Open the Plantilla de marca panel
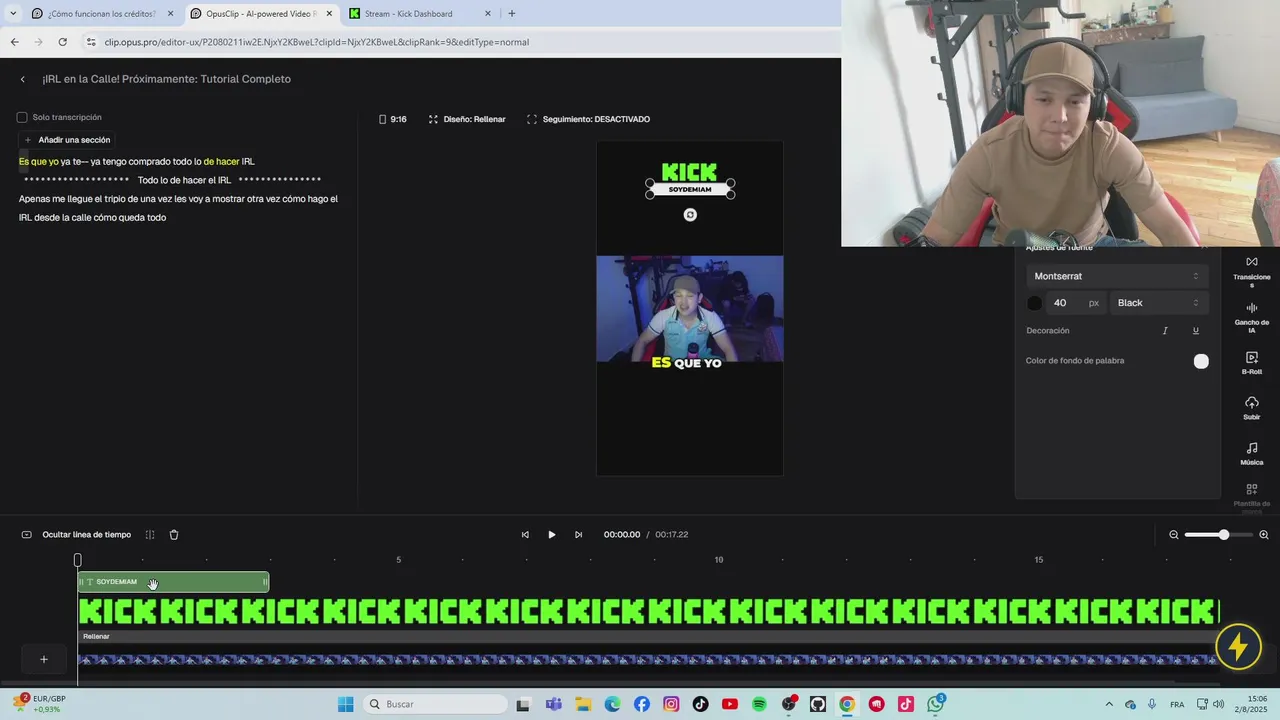This screenshot has height=720, width=1280. [x=1251, y=497]
